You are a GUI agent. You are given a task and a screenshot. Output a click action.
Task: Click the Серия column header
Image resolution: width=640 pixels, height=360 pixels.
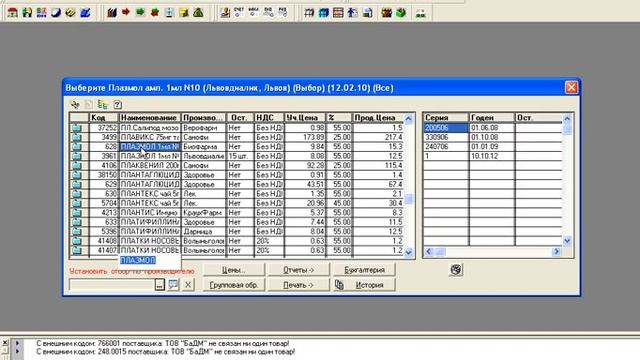point(446,118)
